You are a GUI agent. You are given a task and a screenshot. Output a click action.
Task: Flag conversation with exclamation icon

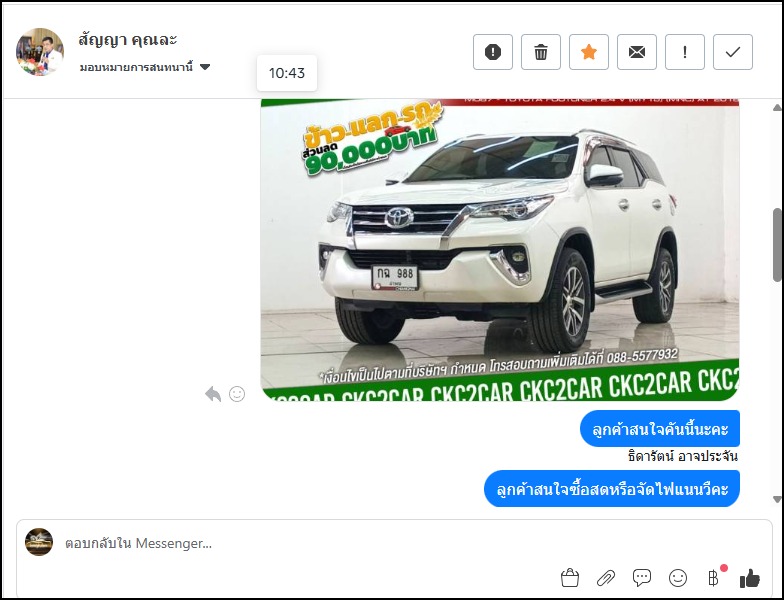point(684,52)
